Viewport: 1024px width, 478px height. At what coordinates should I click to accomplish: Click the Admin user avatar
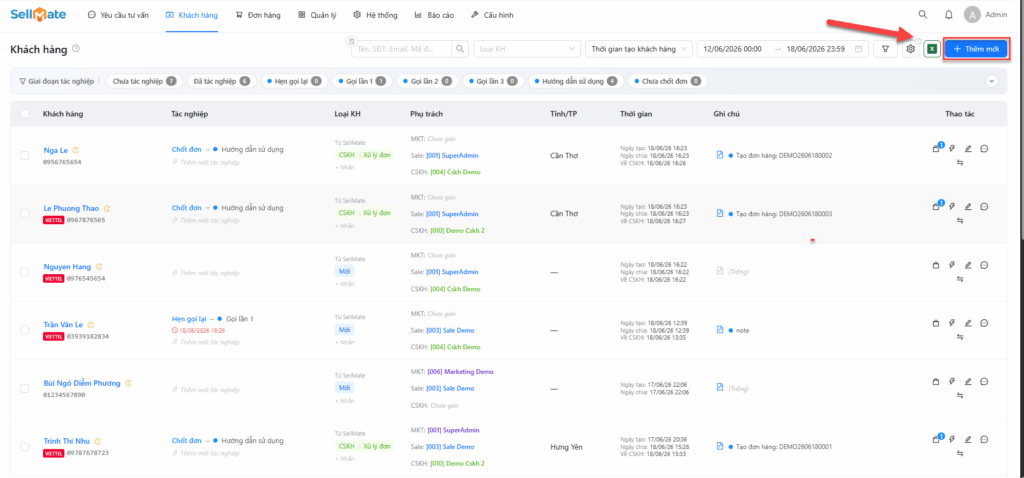[973, 14]
